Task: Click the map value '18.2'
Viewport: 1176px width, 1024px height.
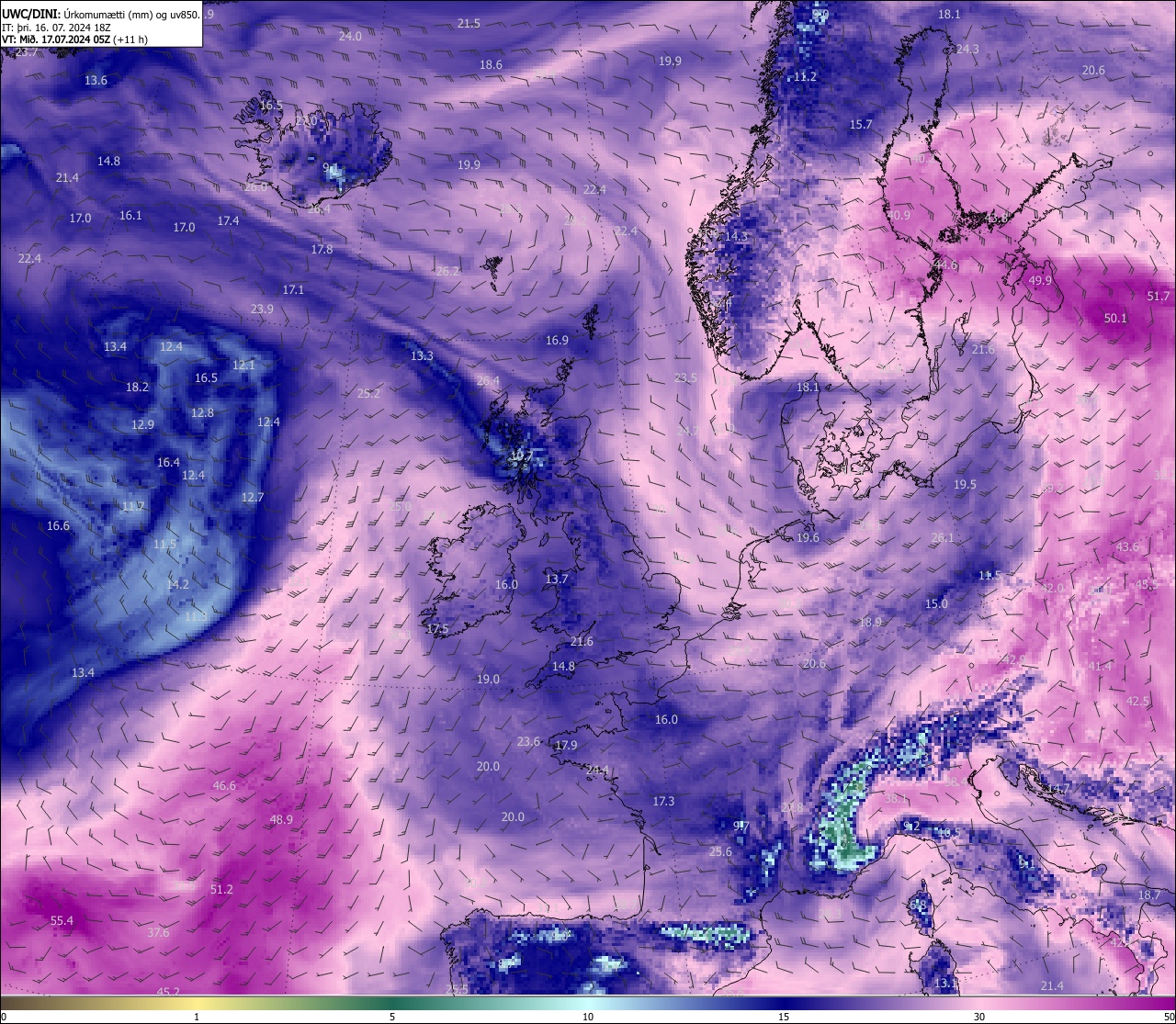Action: coord(137,387)
